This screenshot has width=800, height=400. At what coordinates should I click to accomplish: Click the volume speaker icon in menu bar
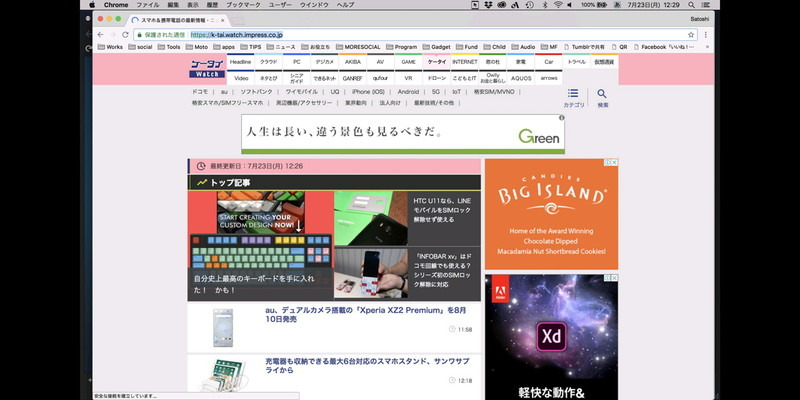[570, 5]
